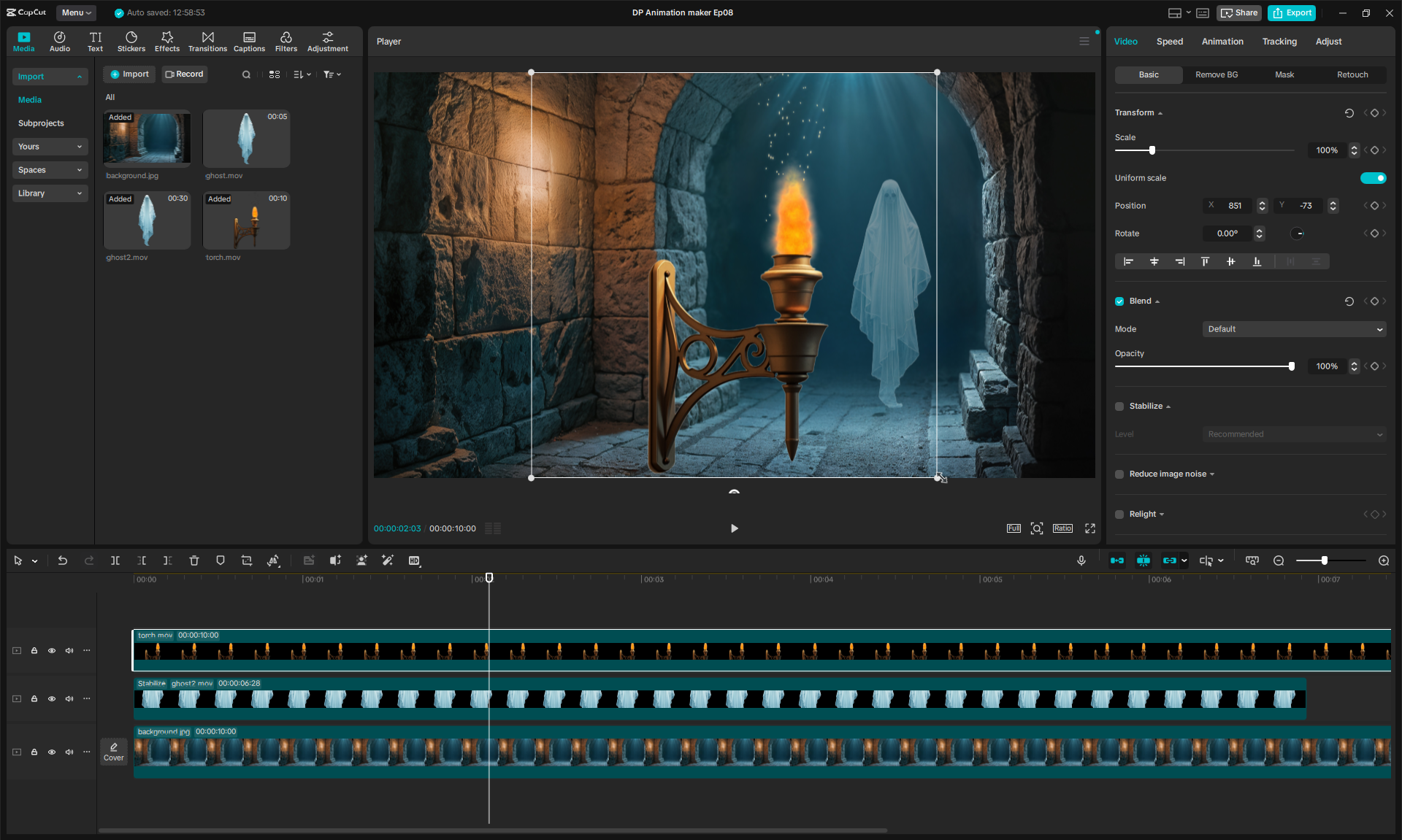The width and height of the screenshot is (1402, 840).
Task: Click the microphone voiceover record icon
Action: pos(1081,560)
